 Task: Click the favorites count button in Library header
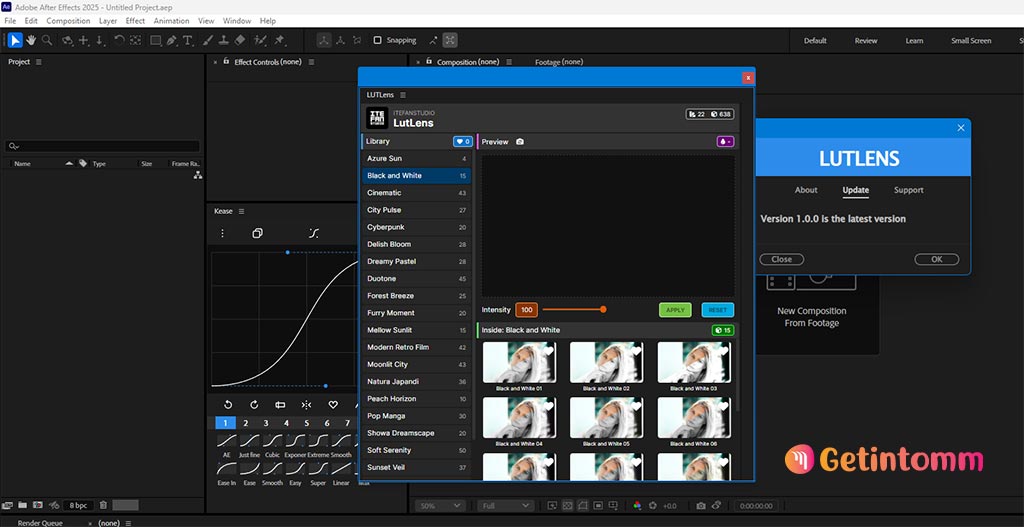point(463,142)
